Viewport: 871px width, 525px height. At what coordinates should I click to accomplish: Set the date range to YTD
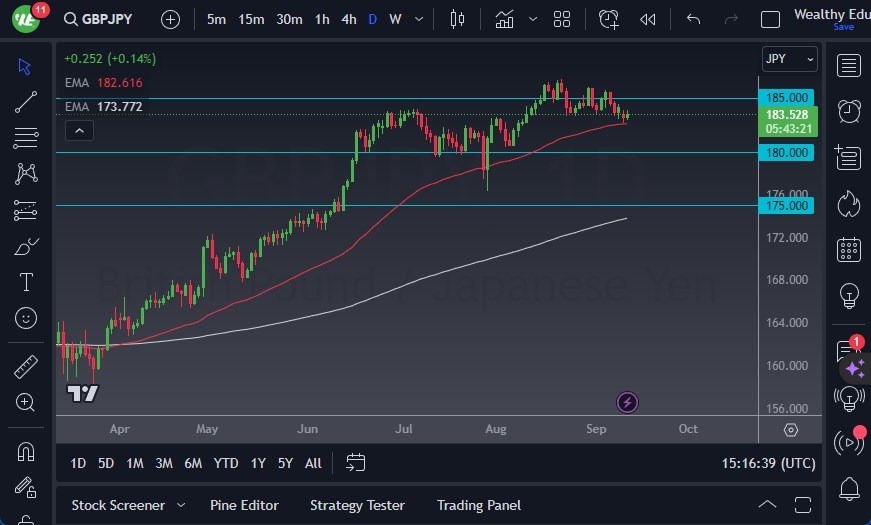226,463
